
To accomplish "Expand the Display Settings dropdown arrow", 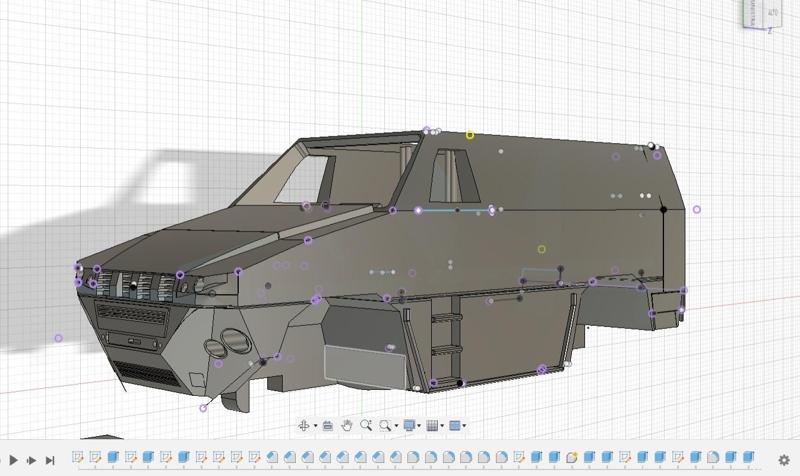I will coord(419,425).
